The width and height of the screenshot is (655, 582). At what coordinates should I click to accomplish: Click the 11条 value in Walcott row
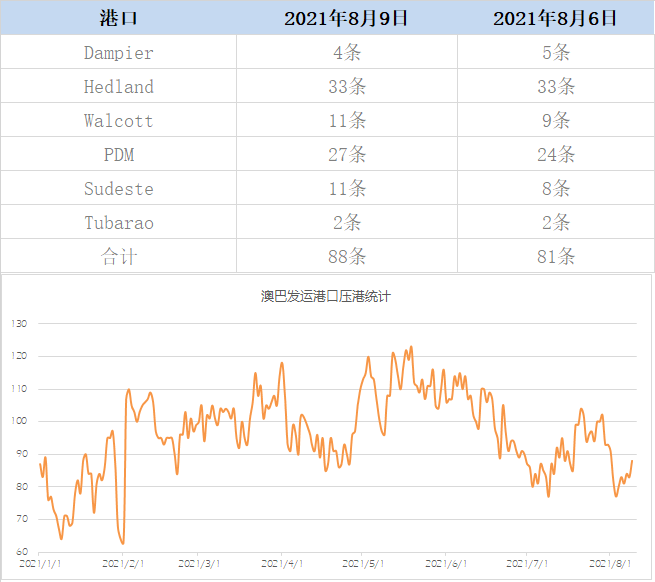pos(347,121)
